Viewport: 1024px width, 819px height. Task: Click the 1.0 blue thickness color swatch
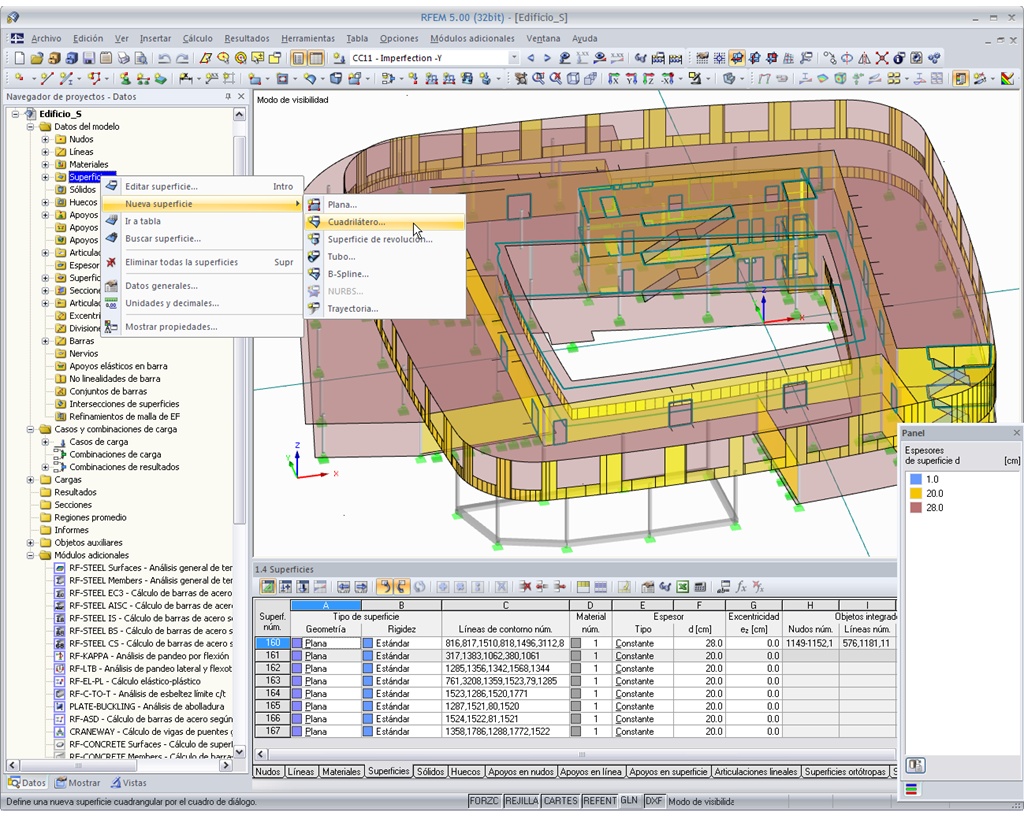[916, 479]
